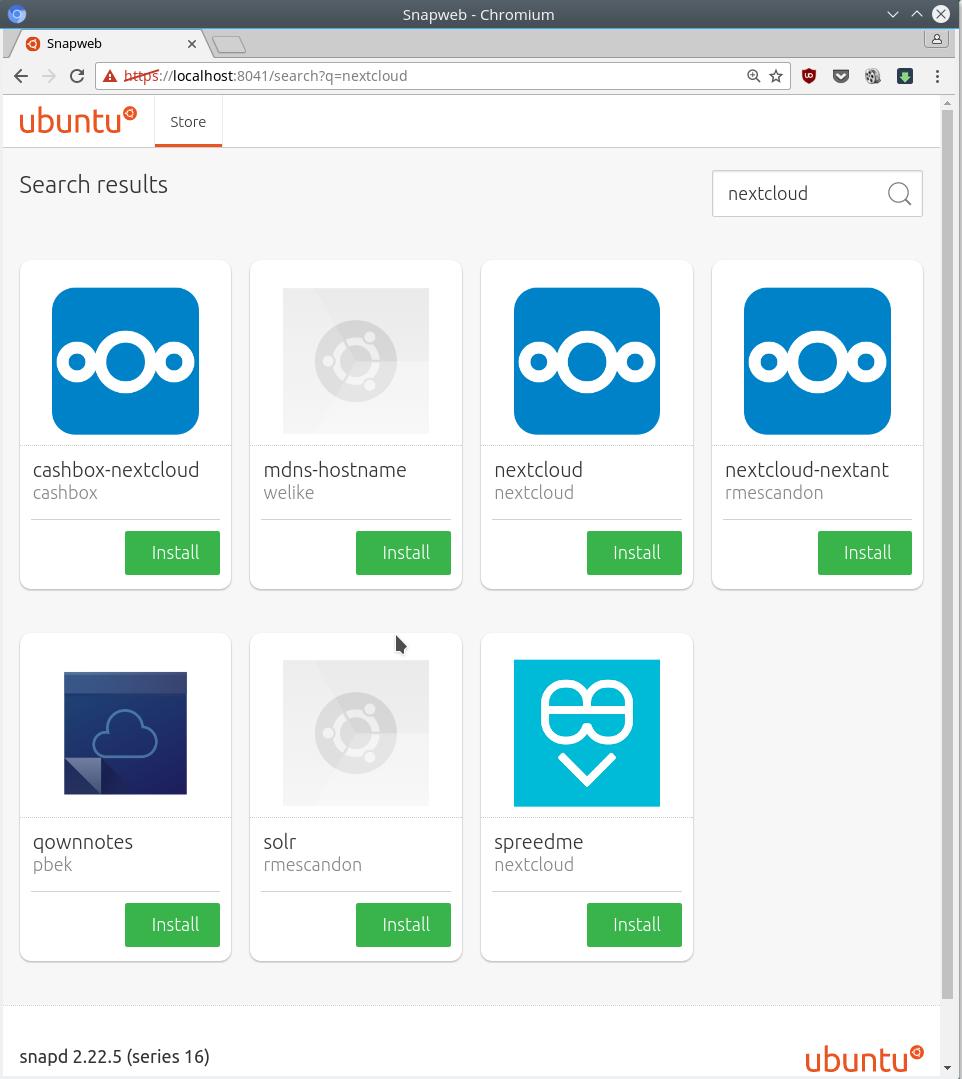The width and height of the screenshot is (962, 1079).
Task: Go back with the browser back arrow
Action: tap(21, 76)
